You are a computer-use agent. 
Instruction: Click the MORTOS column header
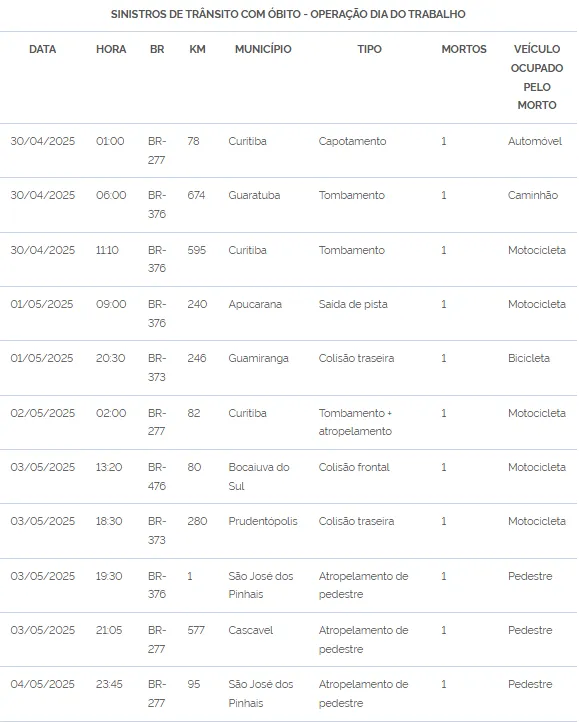tap(464, 49)
